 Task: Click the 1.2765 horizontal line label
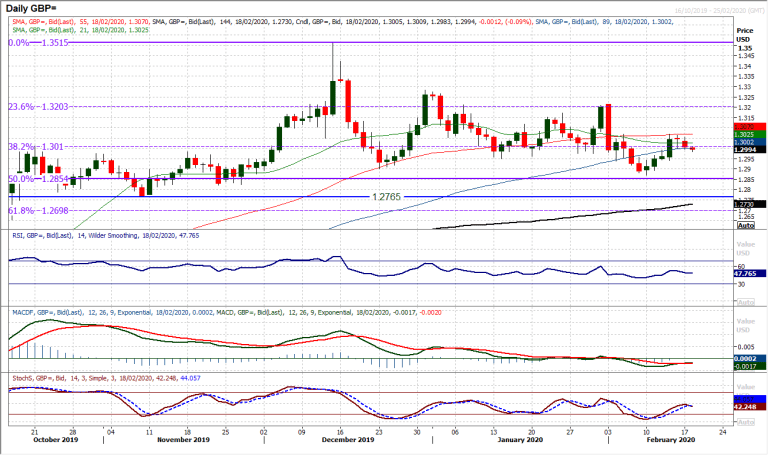point(386,197)
